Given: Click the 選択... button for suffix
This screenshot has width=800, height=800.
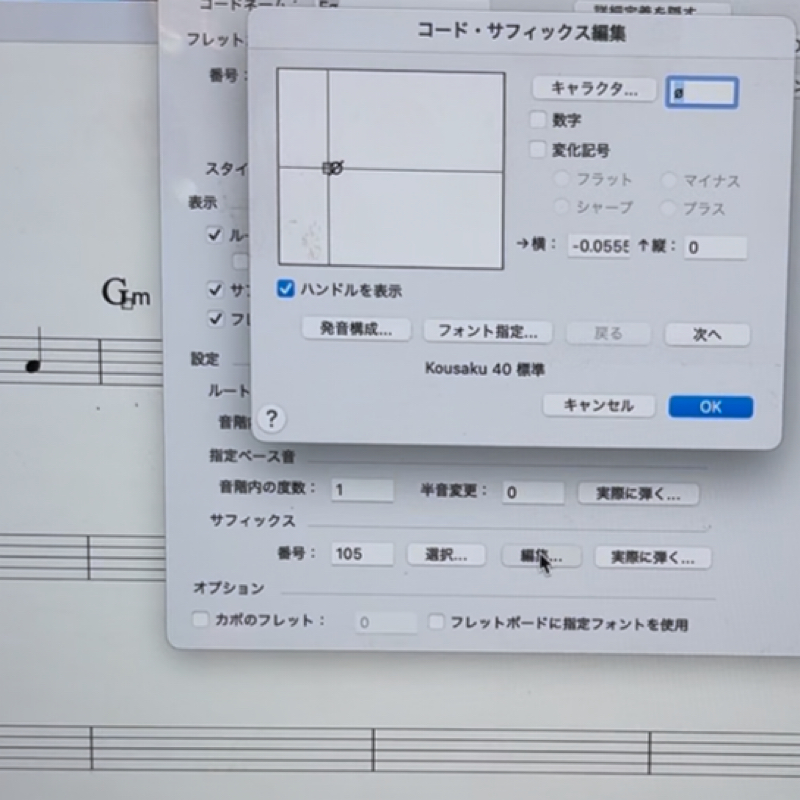Looking at the screenshot, I should [445, 555].
